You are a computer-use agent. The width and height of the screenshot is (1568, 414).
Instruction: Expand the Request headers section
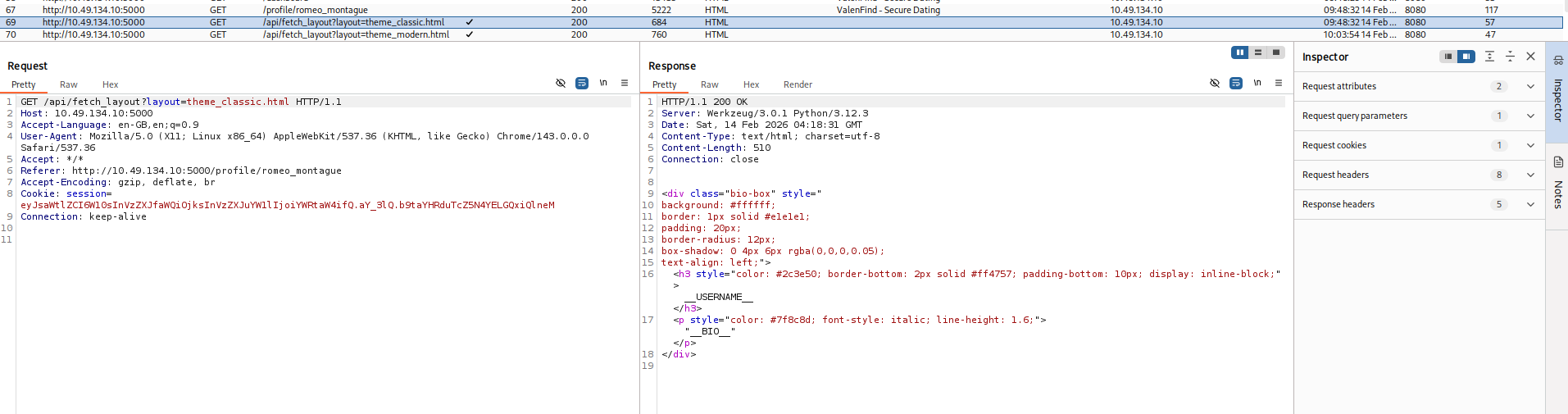(x=1530, y=175)
